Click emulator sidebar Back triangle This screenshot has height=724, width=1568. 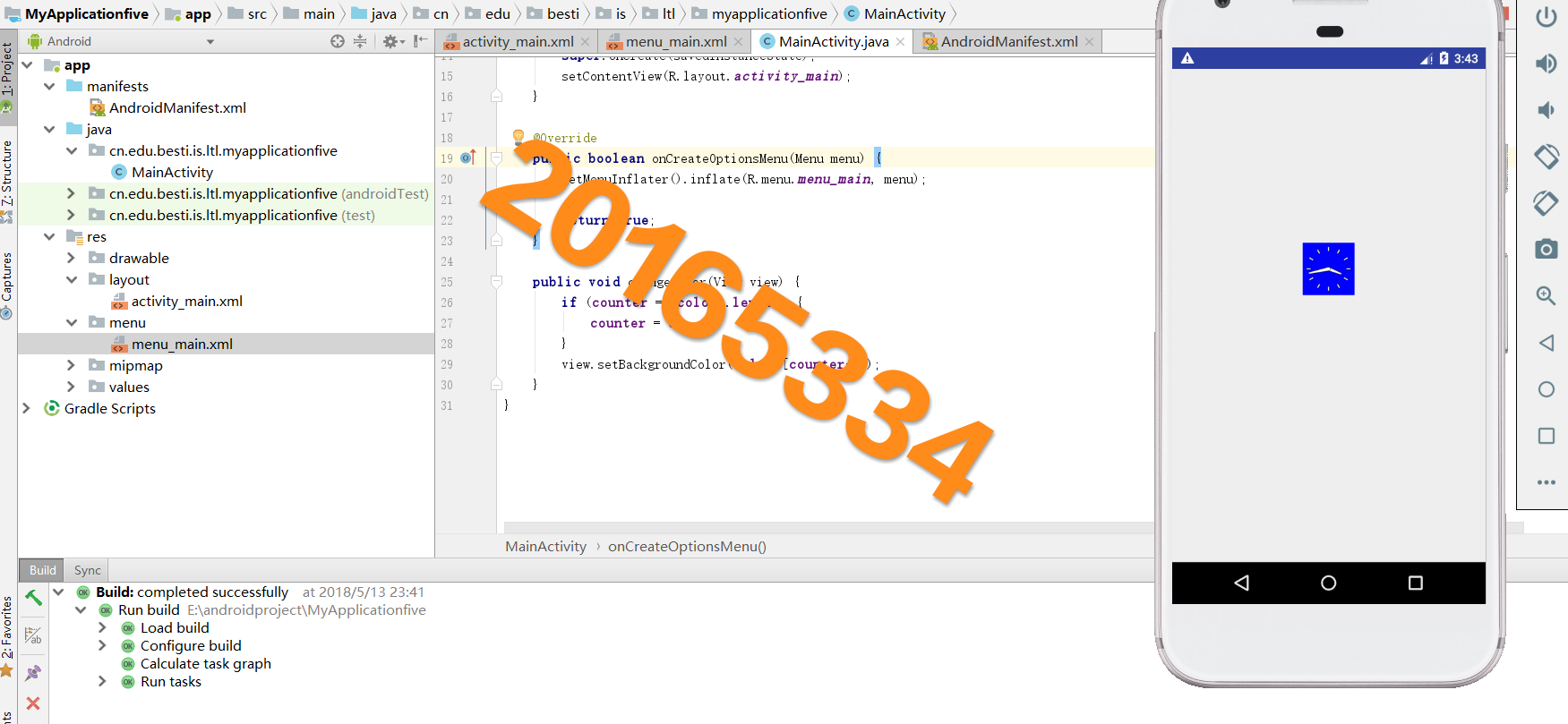point(1546,343)
